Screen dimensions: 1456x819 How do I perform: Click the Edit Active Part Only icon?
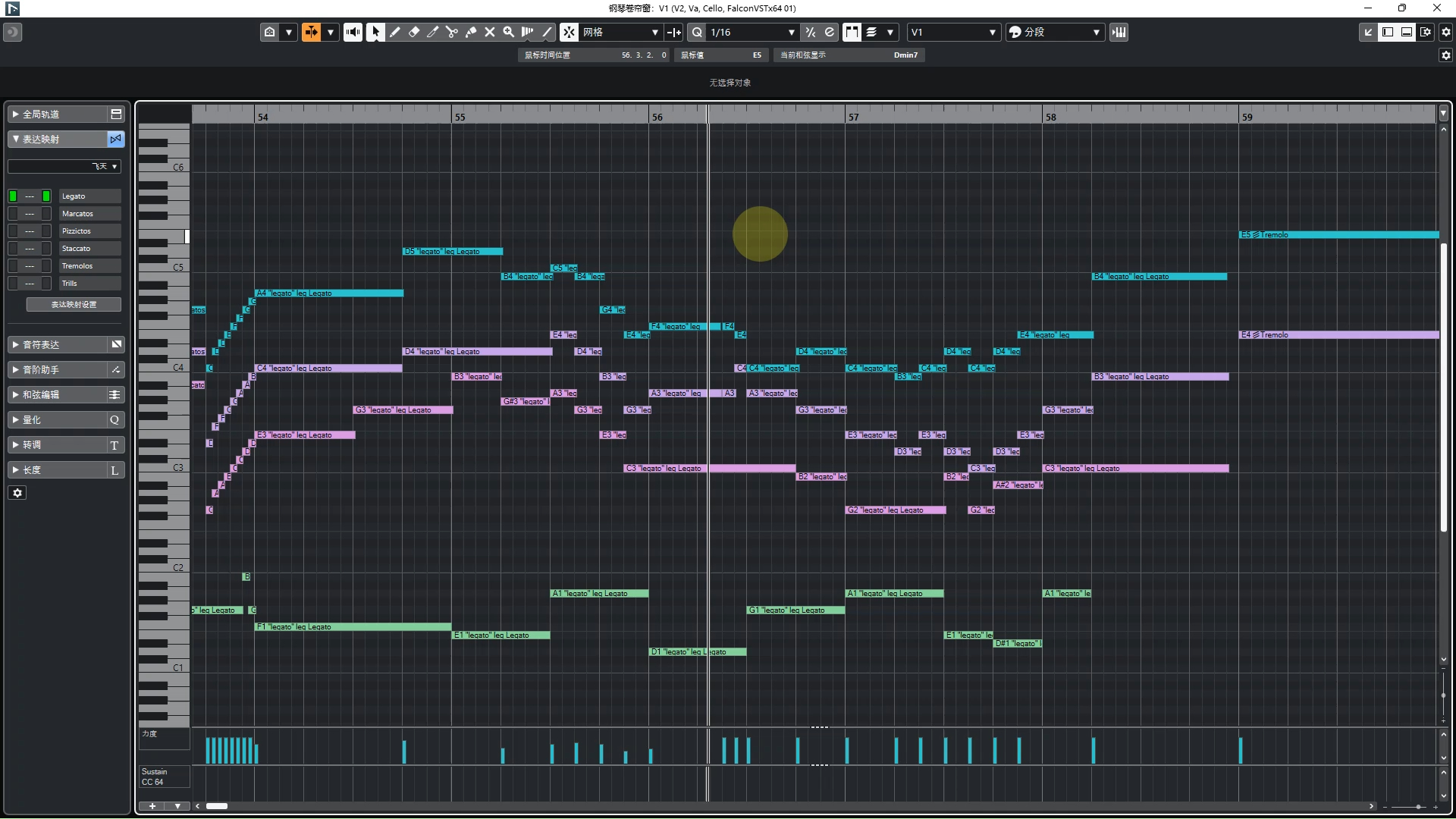[x=872, y=32]
